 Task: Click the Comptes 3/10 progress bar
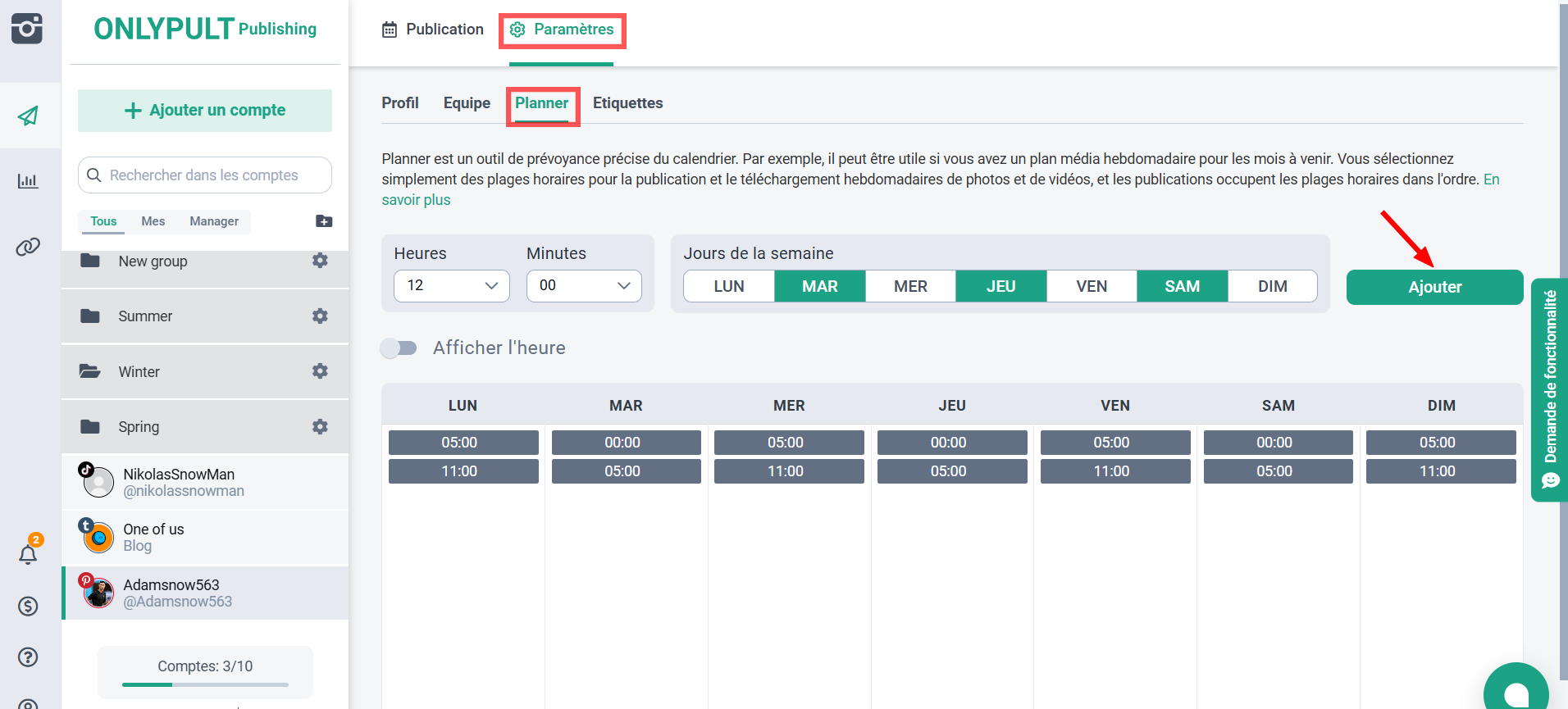click(205, 684)
